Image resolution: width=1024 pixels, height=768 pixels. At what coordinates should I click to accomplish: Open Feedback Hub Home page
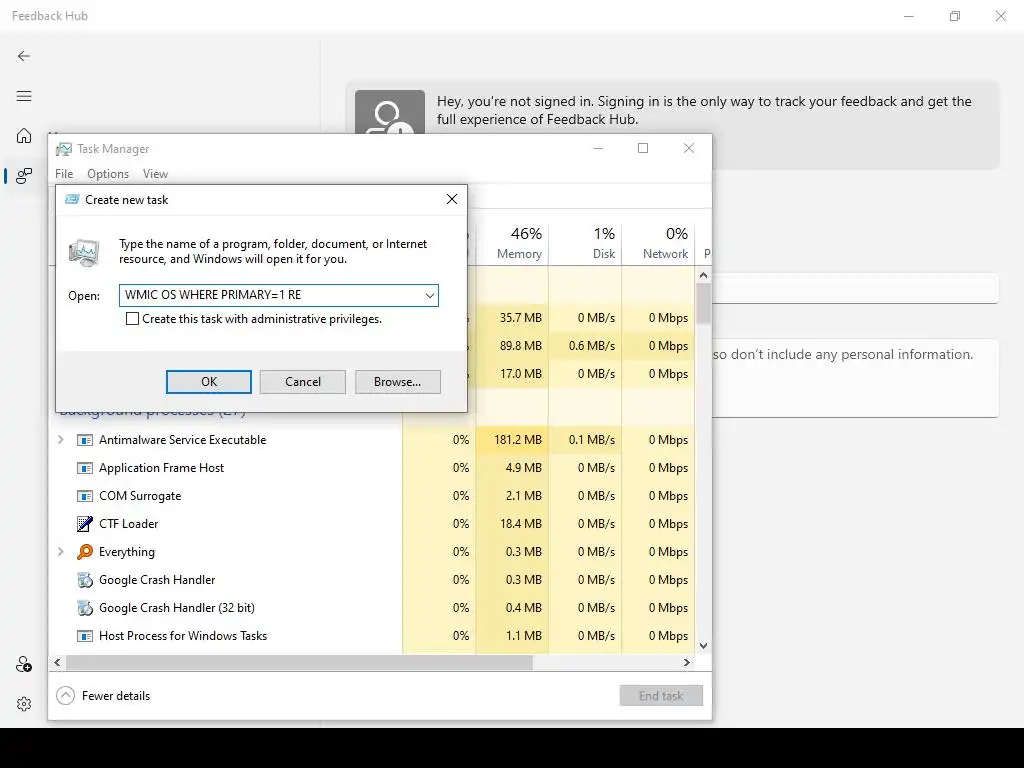pos(24,136)
